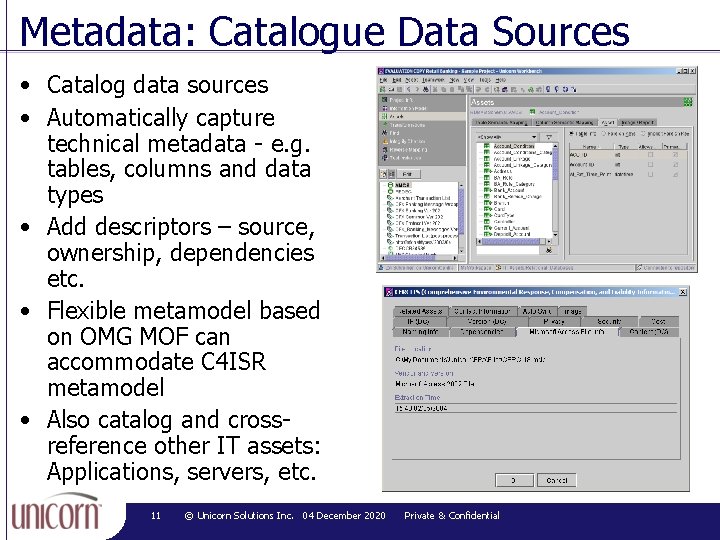Open the File menu in Unicorn Workbench
The width and height of the screenshot is (720, 540).
coord(383,80)
